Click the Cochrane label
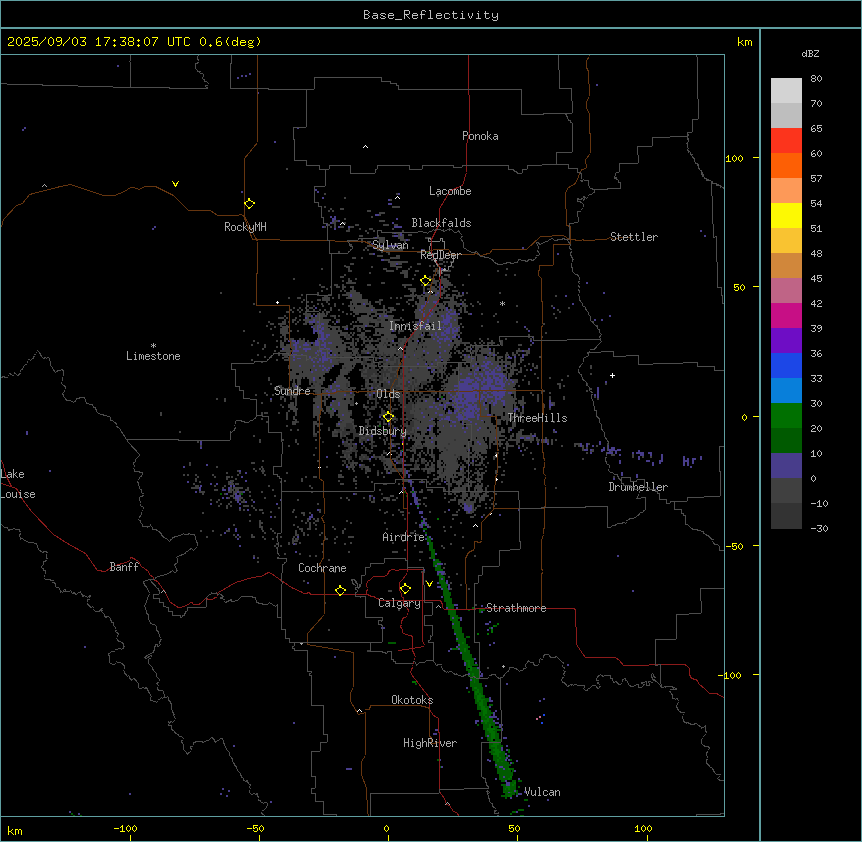 click(322, 568)
